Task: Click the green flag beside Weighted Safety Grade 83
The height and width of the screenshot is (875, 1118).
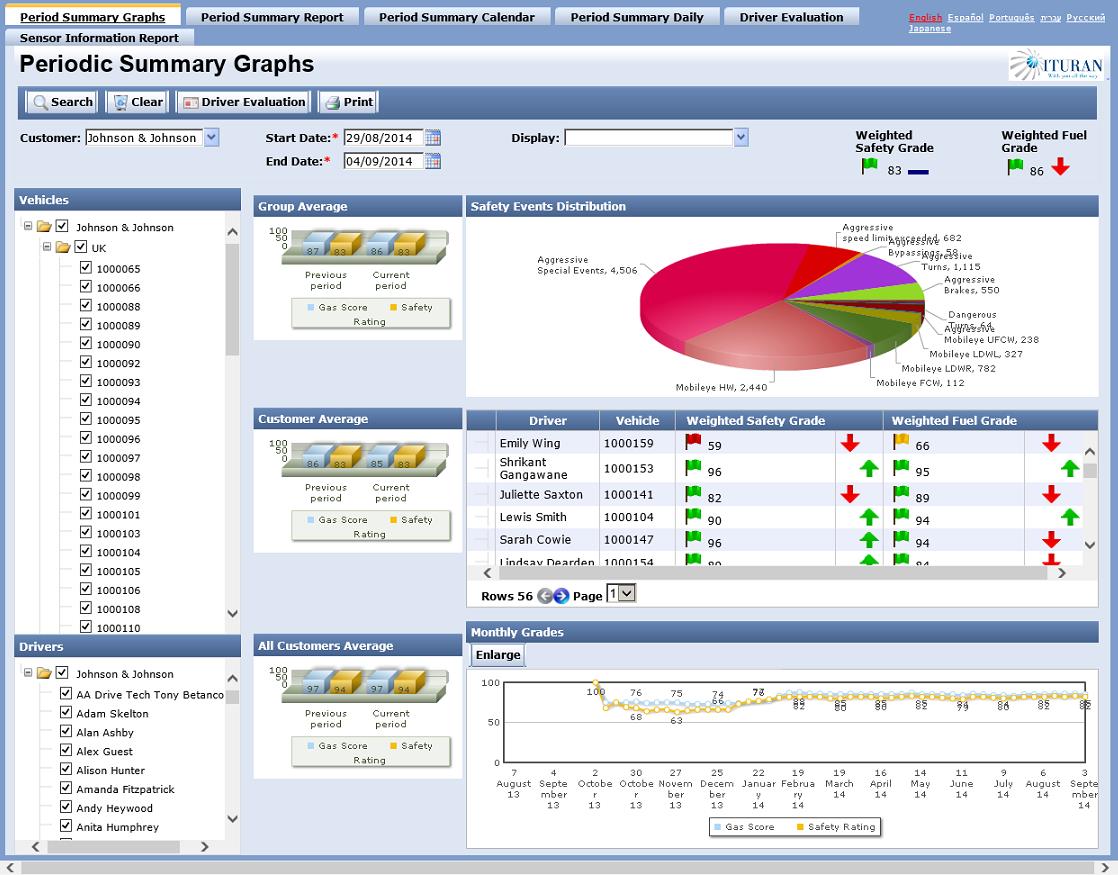Action: click(x=869, y=167)
